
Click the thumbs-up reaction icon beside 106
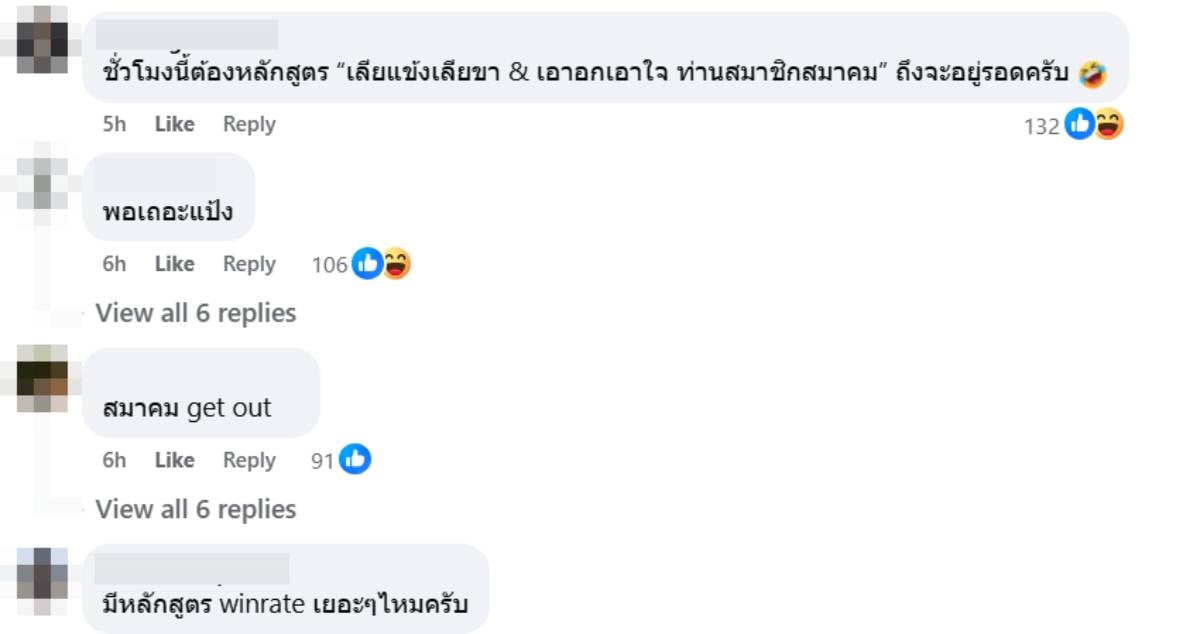click(368, 264)
